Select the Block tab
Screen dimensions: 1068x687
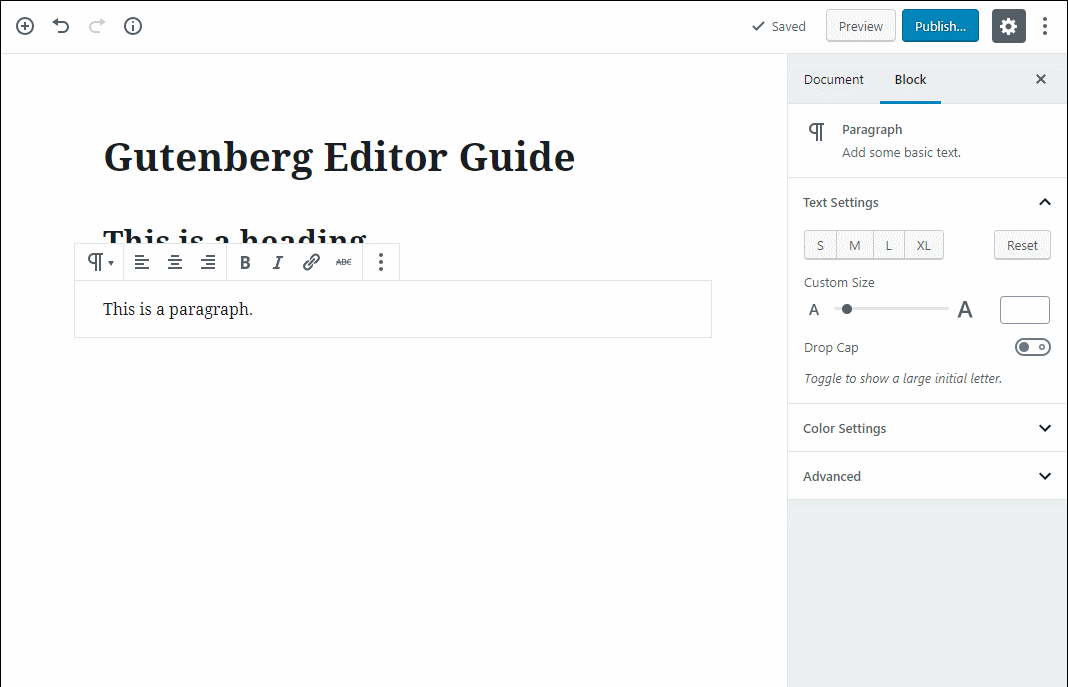[x=910, y=80]
